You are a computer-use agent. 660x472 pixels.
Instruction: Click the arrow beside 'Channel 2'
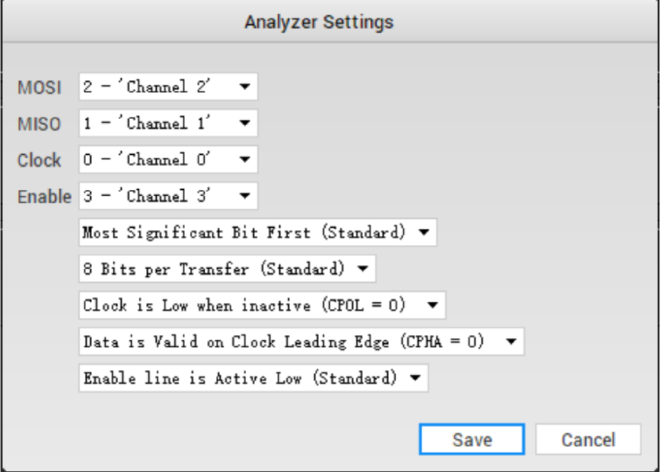click(x=244, y=86)
